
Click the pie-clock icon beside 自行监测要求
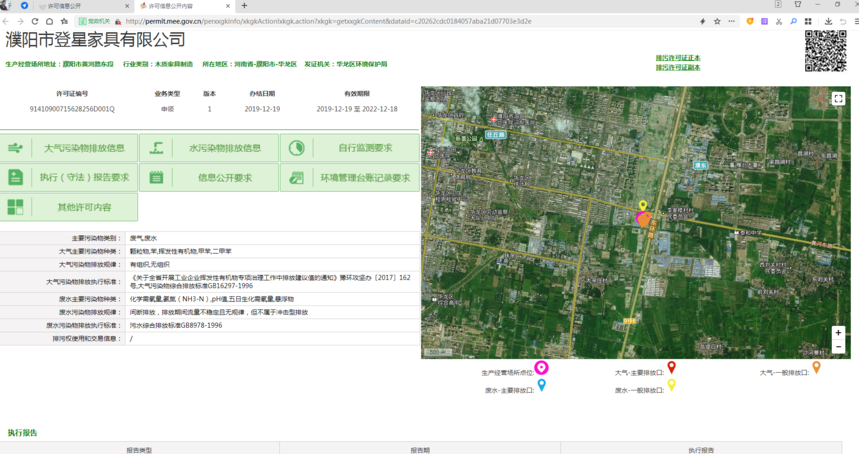click(x=296, y=148)
